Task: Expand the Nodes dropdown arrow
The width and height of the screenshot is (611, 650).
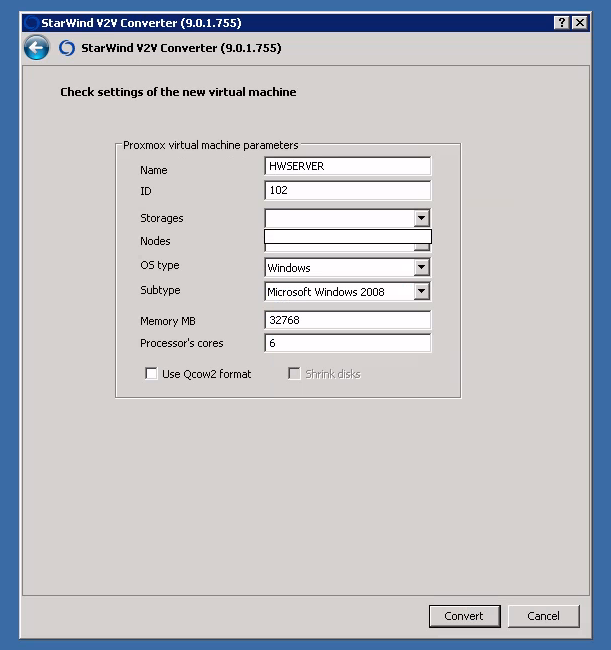Action: [x=421, y=247]
